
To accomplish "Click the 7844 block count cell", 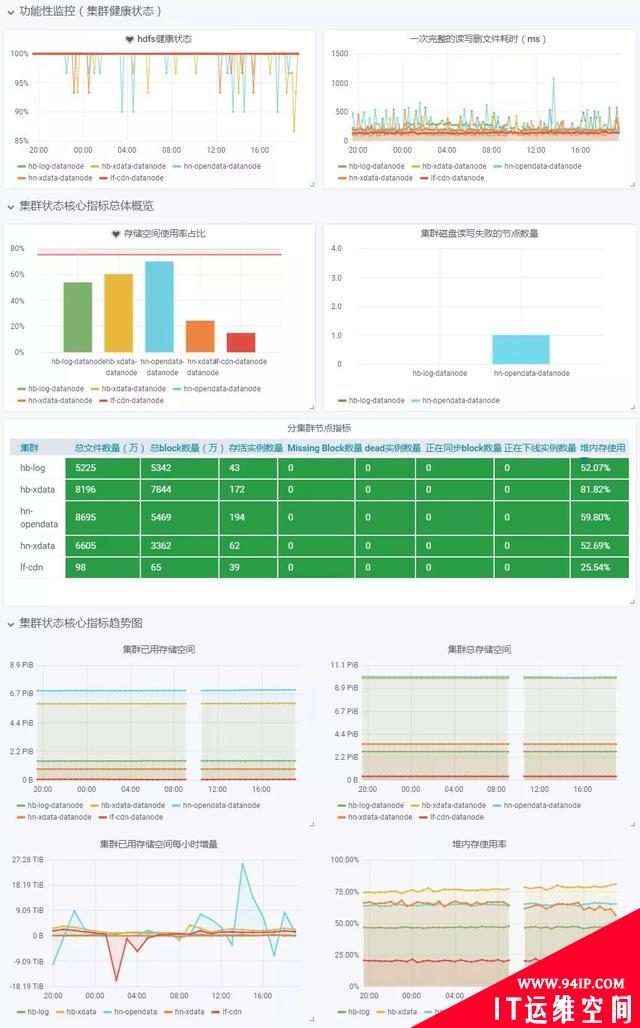I will pos(180,490).
